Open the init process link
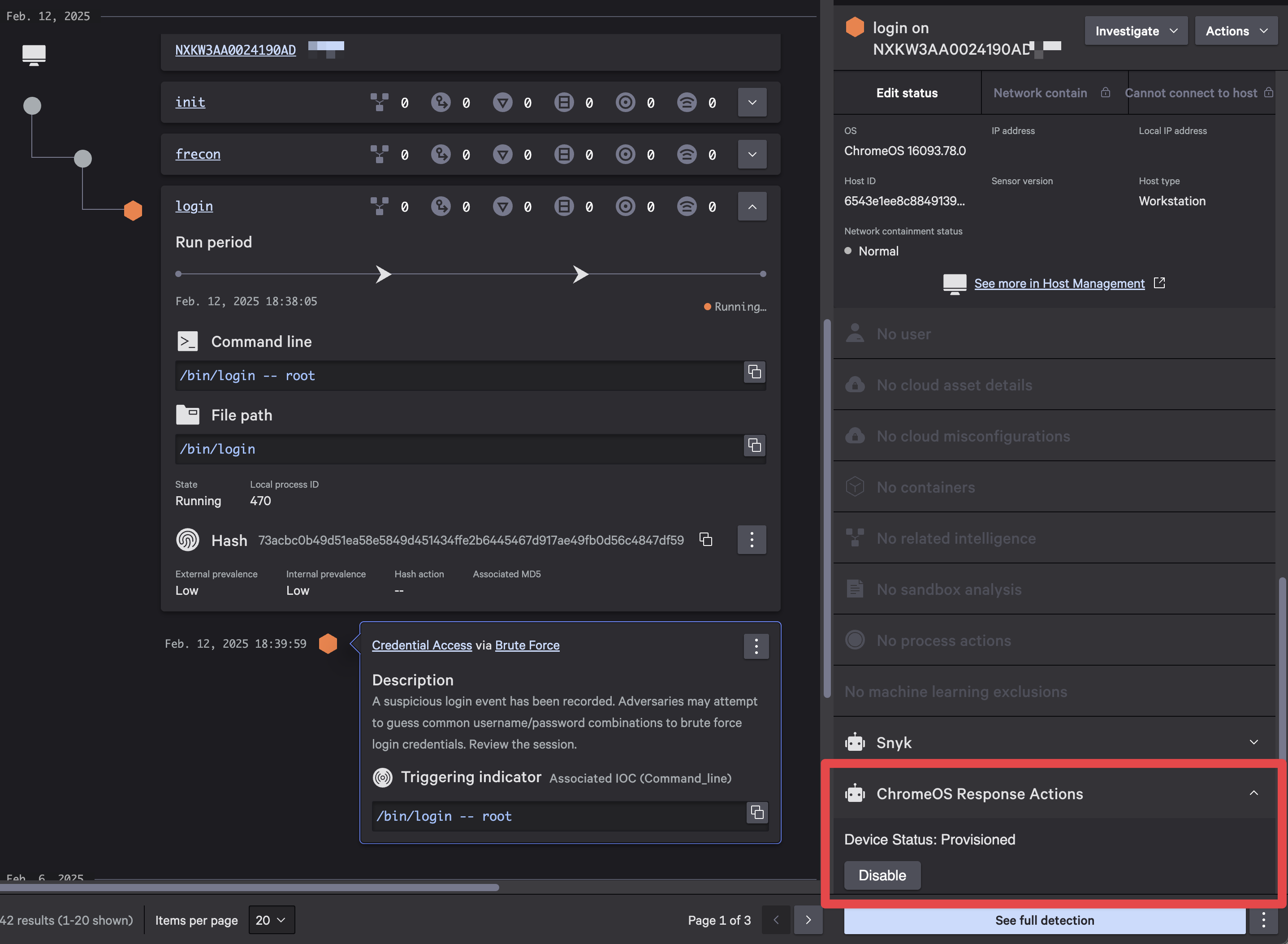1288x944 pixels. (190, 102)
